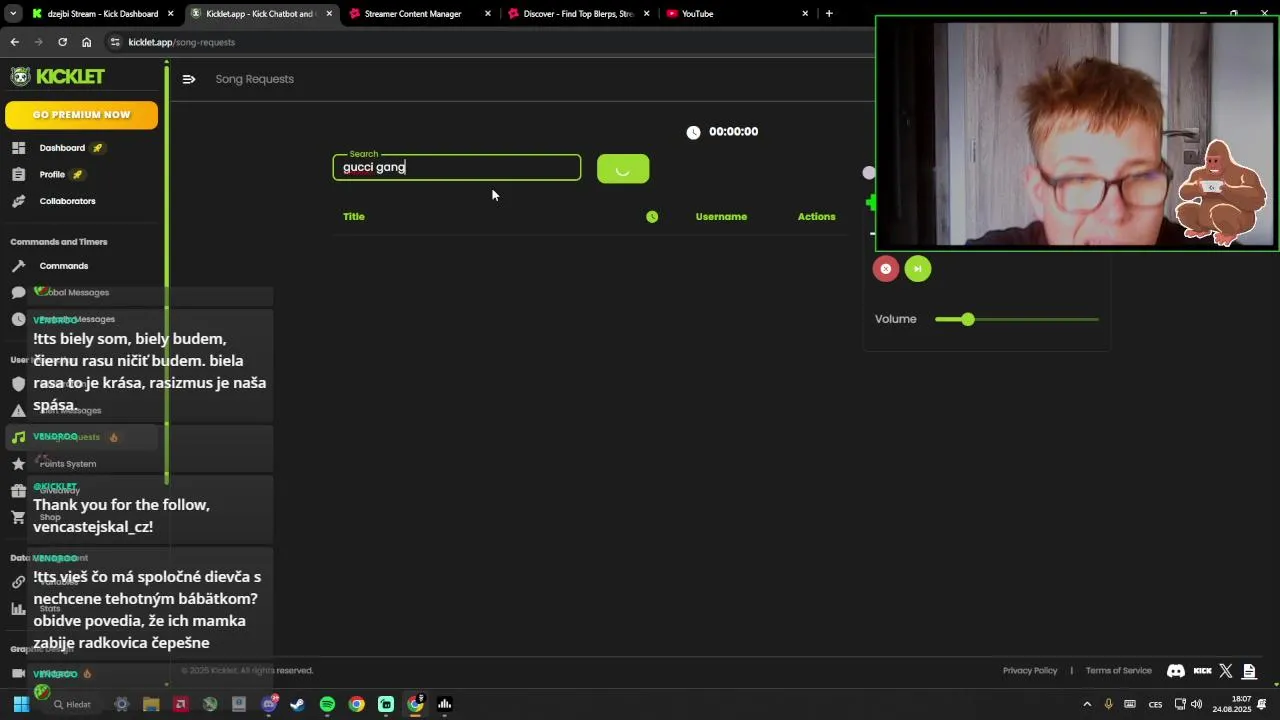The height and width of the screenshot is (720, 1280).
Task: Switch to the YouTube tab
Action: tap(737, 14)
